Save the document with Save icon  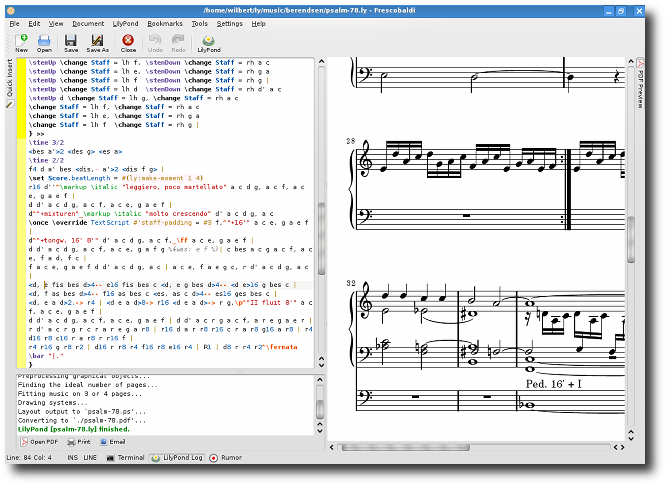(x=71, y=43)
